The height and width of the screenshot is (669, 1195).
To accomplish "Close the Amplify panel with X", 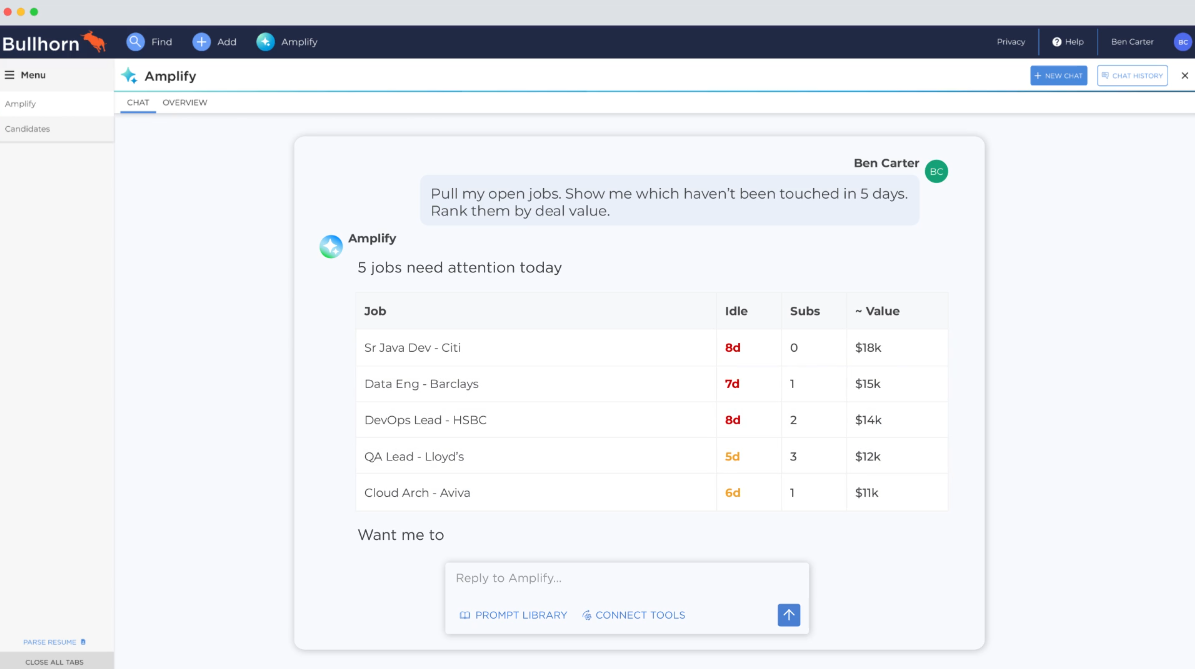I will point(1184,75).
